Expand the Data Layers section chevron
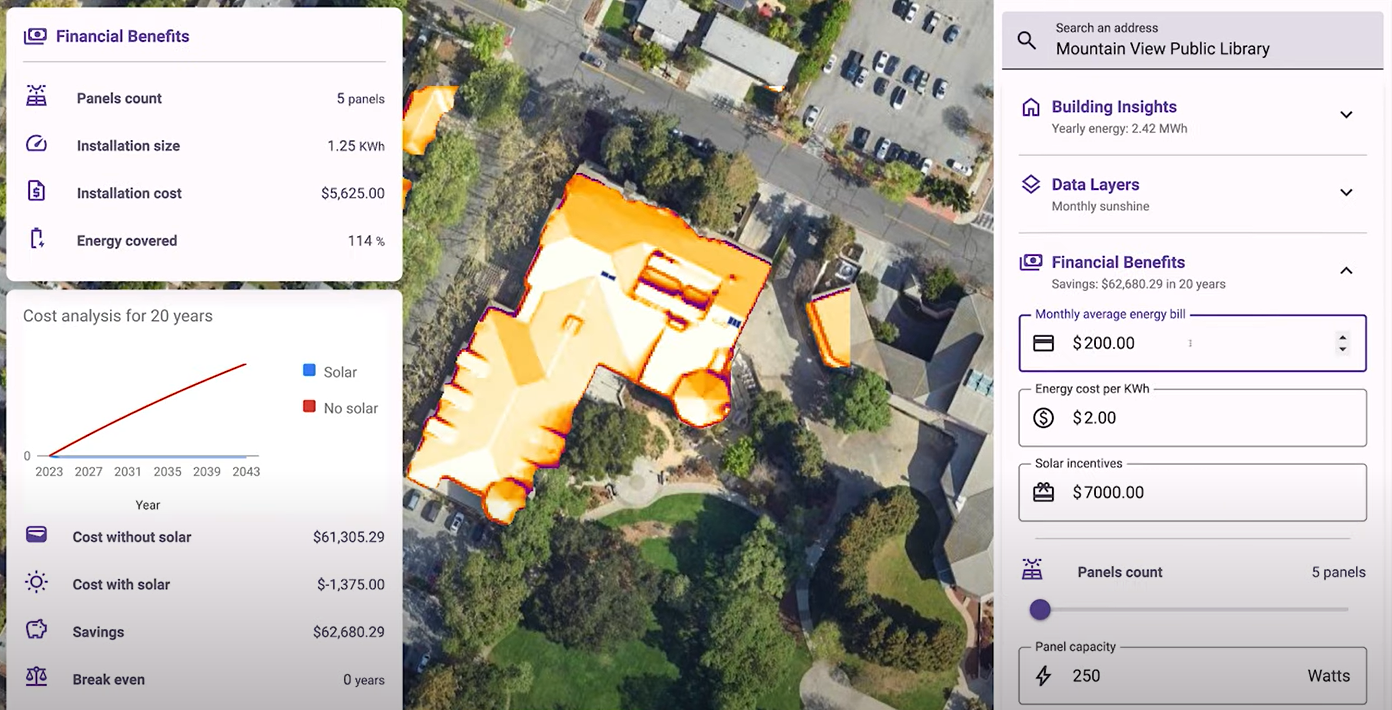The width and height of the screenshot is (1392, 710). click(x=1346, y=192)
